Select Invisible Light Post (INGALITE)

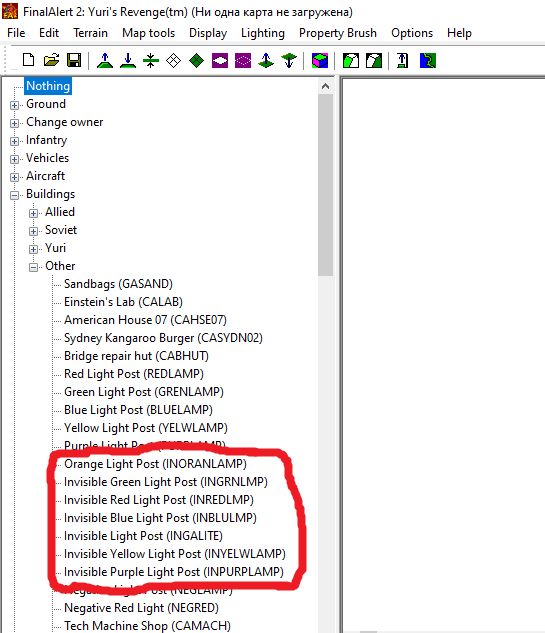pyautogui.click(x=143, y=536)
